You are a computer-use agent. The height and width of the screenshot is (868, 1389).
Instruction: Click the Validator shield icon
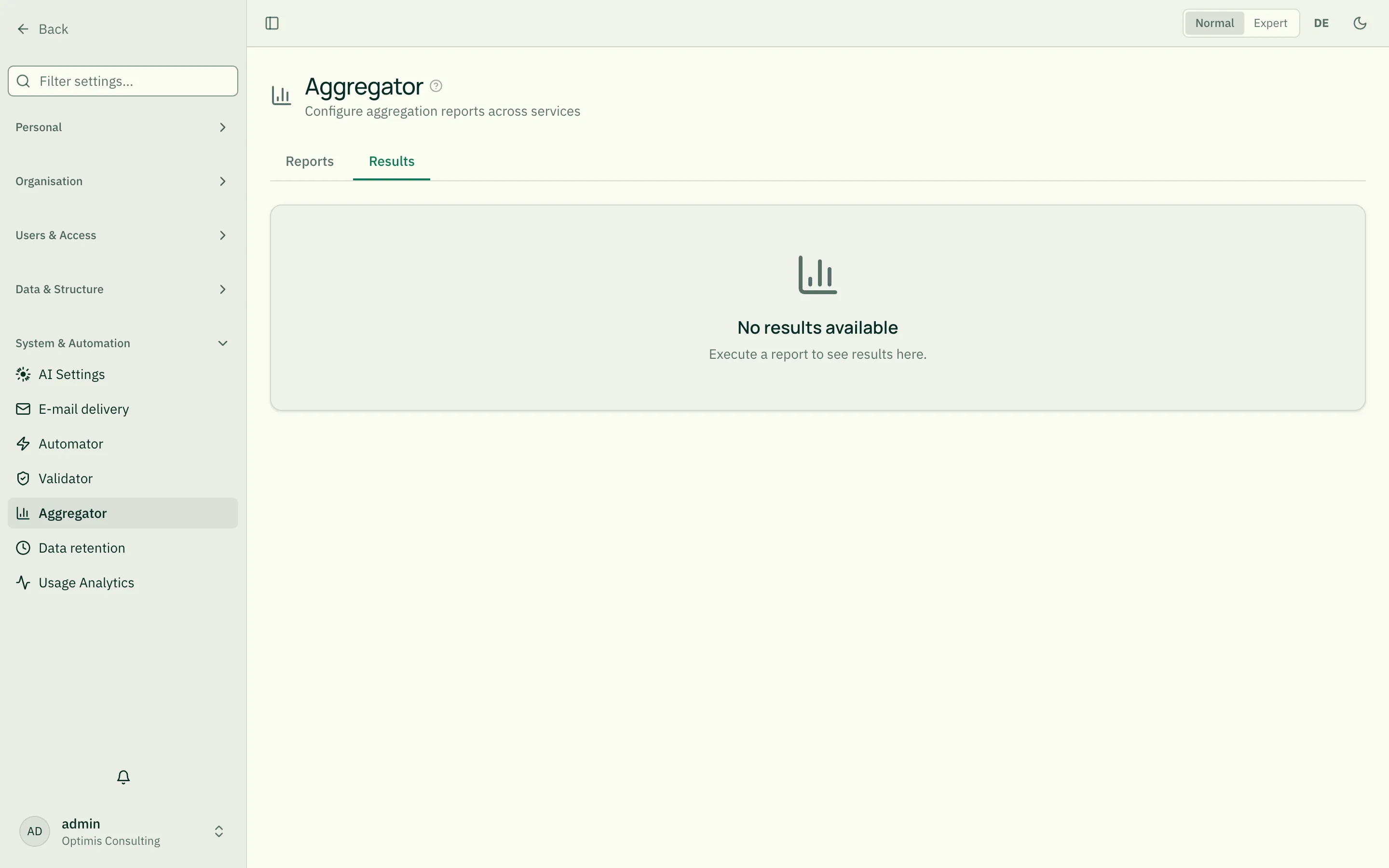[x=23, y=479]
